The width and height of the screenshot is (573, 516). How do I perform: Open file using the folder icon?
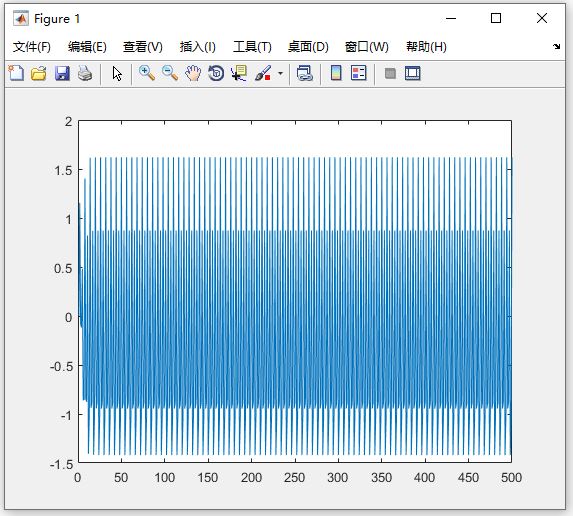(39, 73)
